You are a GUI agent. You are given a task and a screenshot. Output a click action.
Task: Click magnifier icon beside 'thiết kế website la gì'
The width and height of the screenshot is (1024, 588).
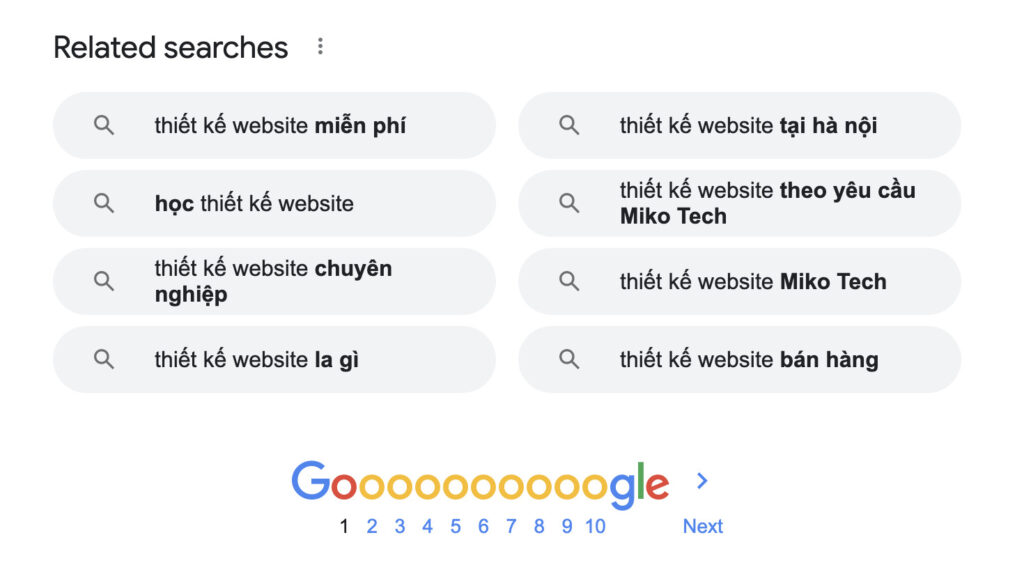(104, 359)
